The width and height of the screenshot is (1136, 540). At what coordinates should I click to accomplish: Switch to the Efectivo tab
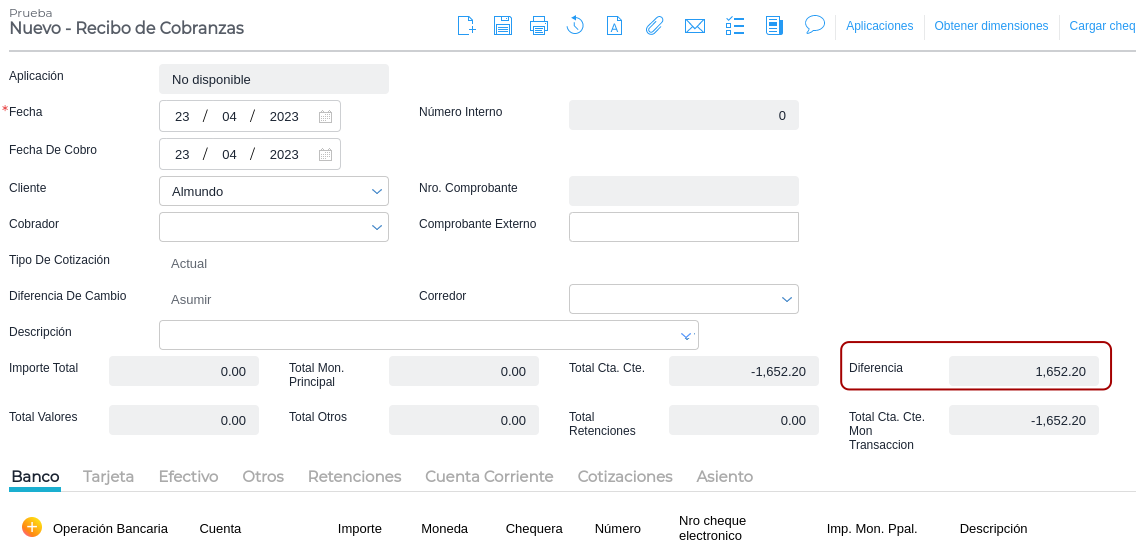coord(188,477)
